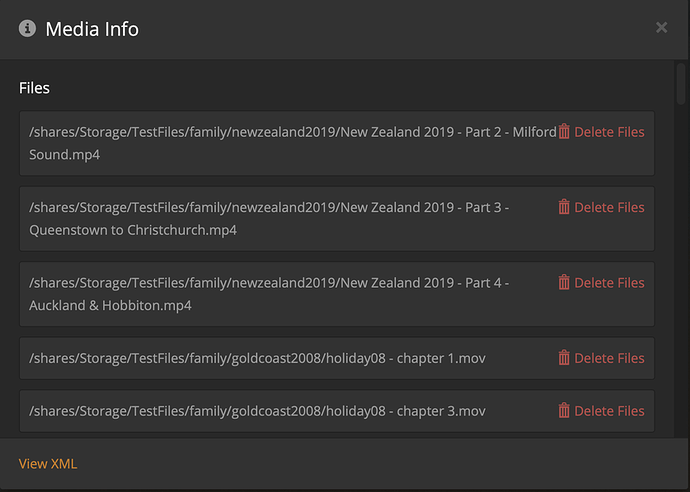Click trash icon for holiday08 chapter 3
This screenshot has height=492, width=690.
coord(564,411)
